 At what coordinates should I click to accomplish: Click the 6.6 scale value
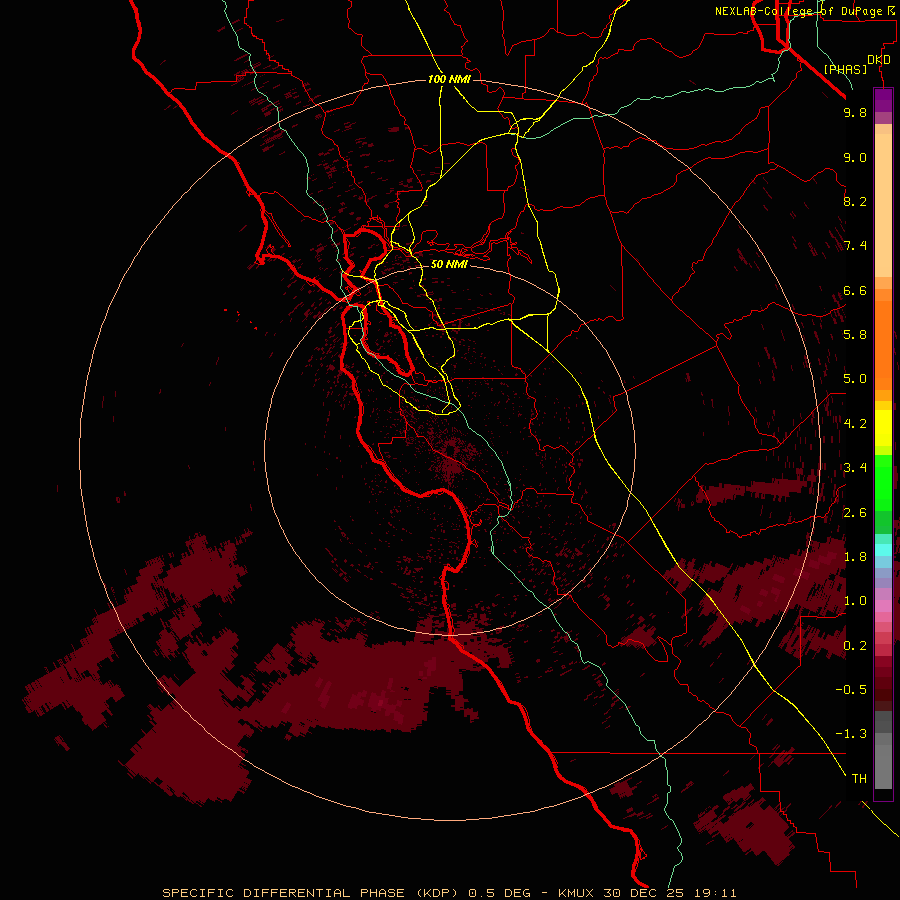(x=855, y=290)
